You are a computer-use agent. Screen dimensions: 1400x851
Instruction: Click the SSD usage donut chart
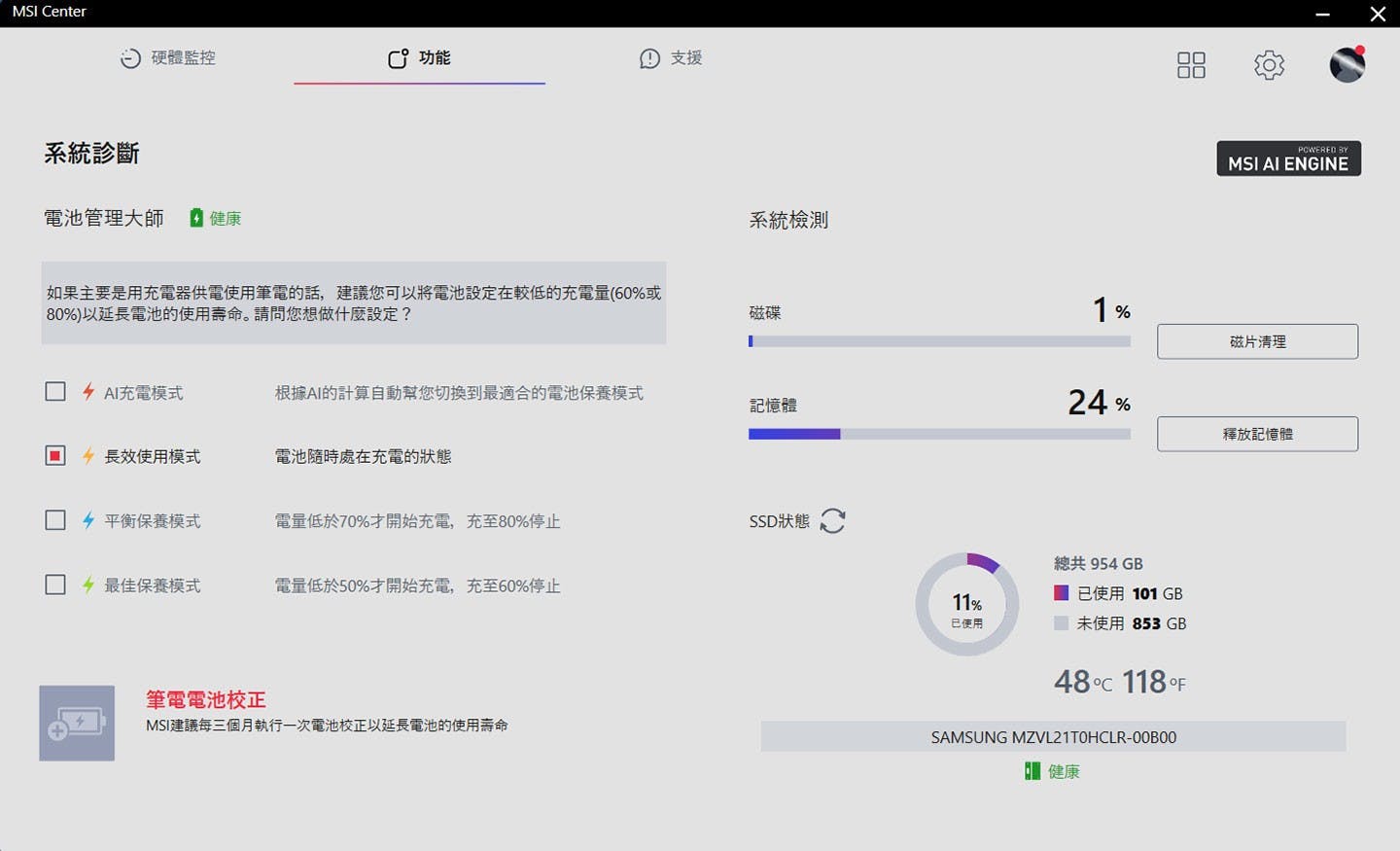click(x=967, y=604)
